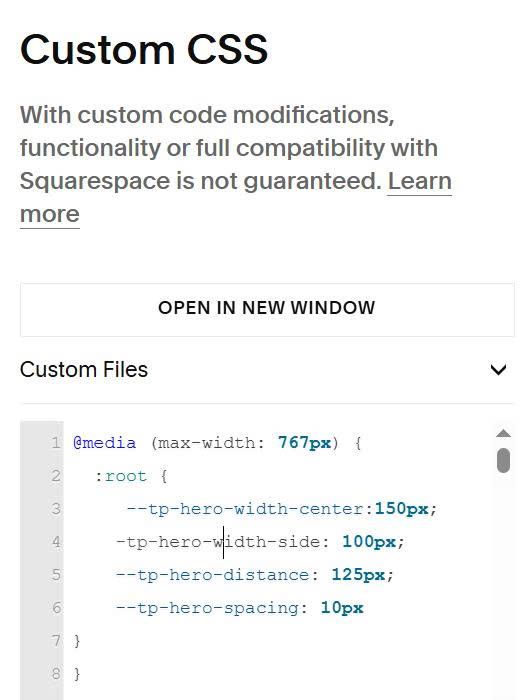Follow the Learn more link
The height and width of the screenshot is (700, 525).
[x=236, y=197]
